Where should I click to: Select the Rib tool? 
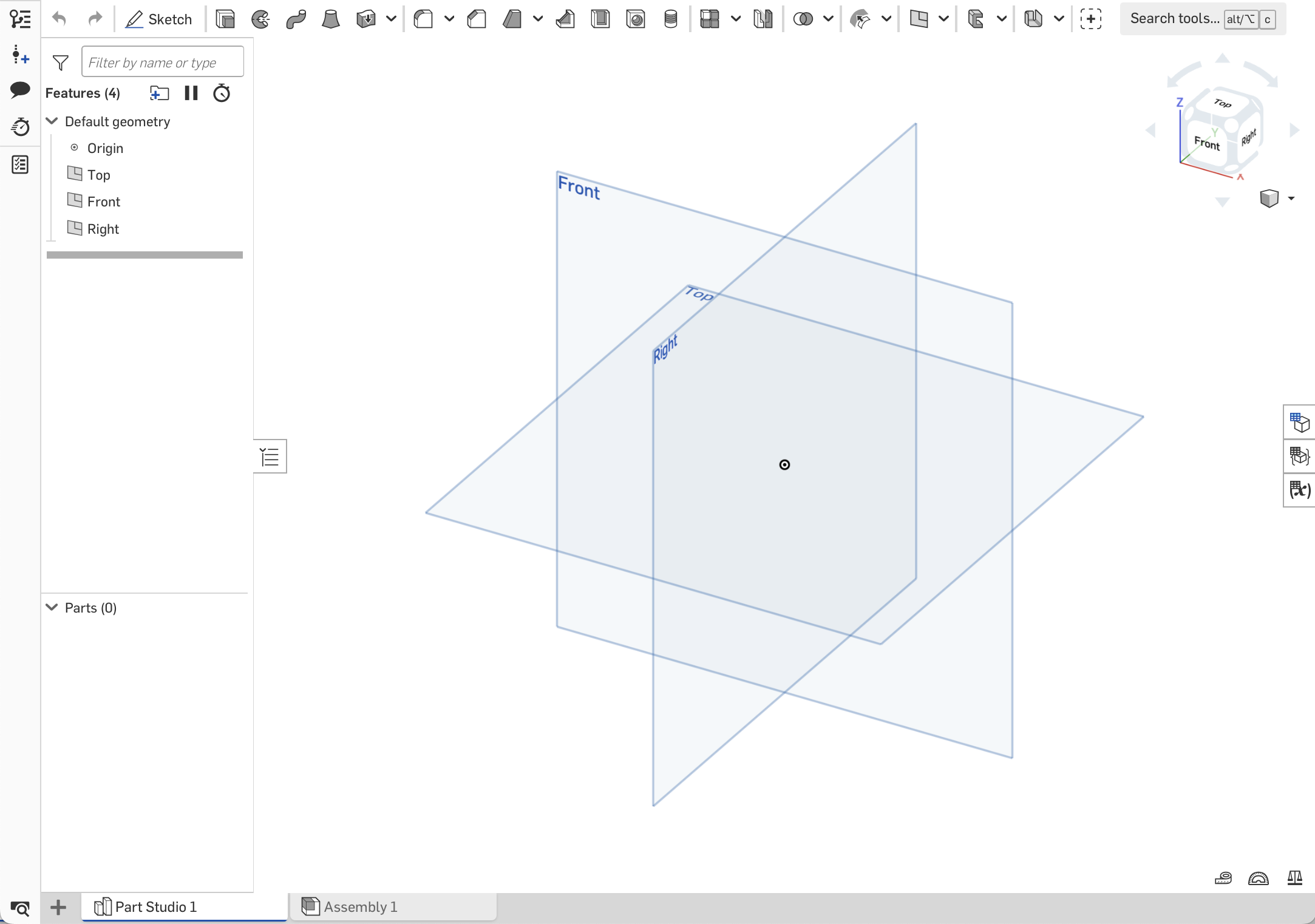pyautogui.click(x=565, y=19)
